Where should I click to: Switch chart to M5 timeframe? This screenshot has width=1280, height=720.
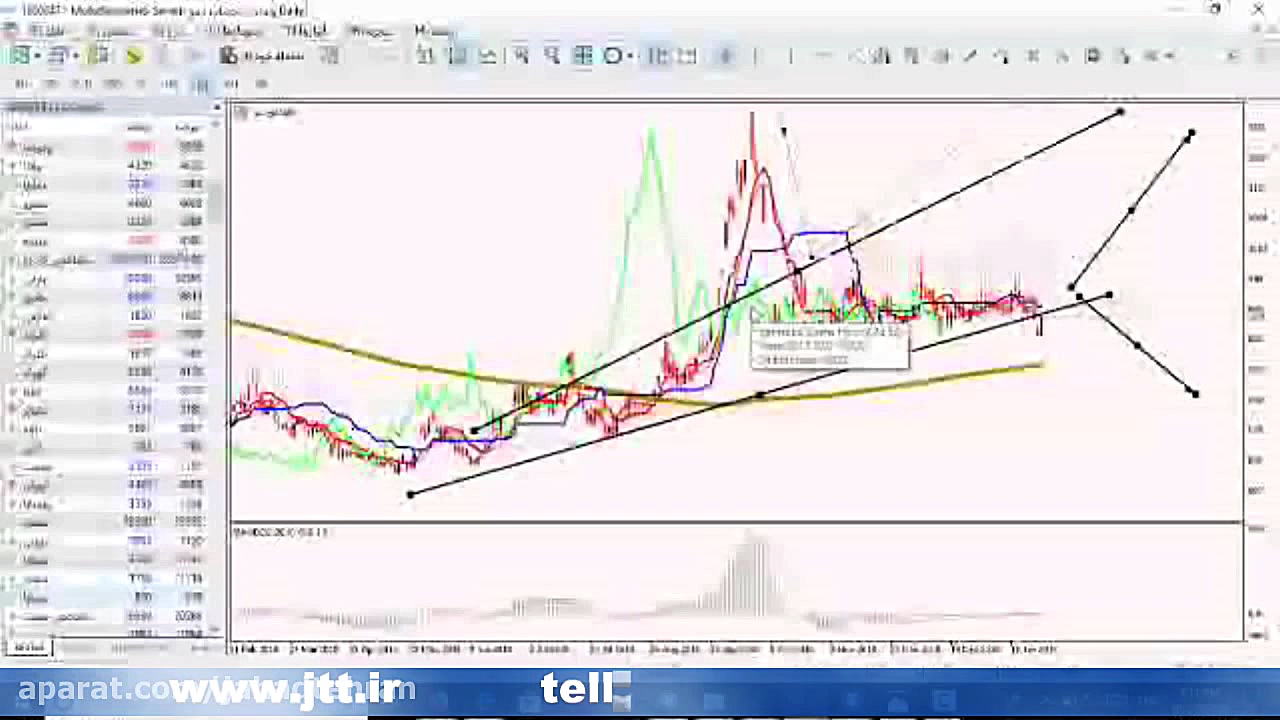point(52,84)
